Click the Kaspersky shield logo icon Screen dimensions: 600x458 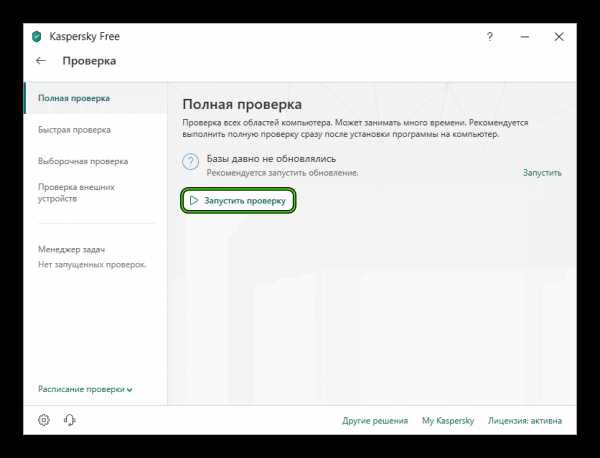click(x=36, y=37)
